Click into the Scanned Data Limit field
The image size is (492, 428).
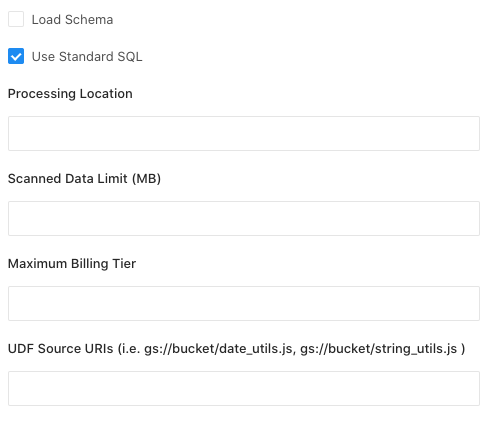[244, 218]
